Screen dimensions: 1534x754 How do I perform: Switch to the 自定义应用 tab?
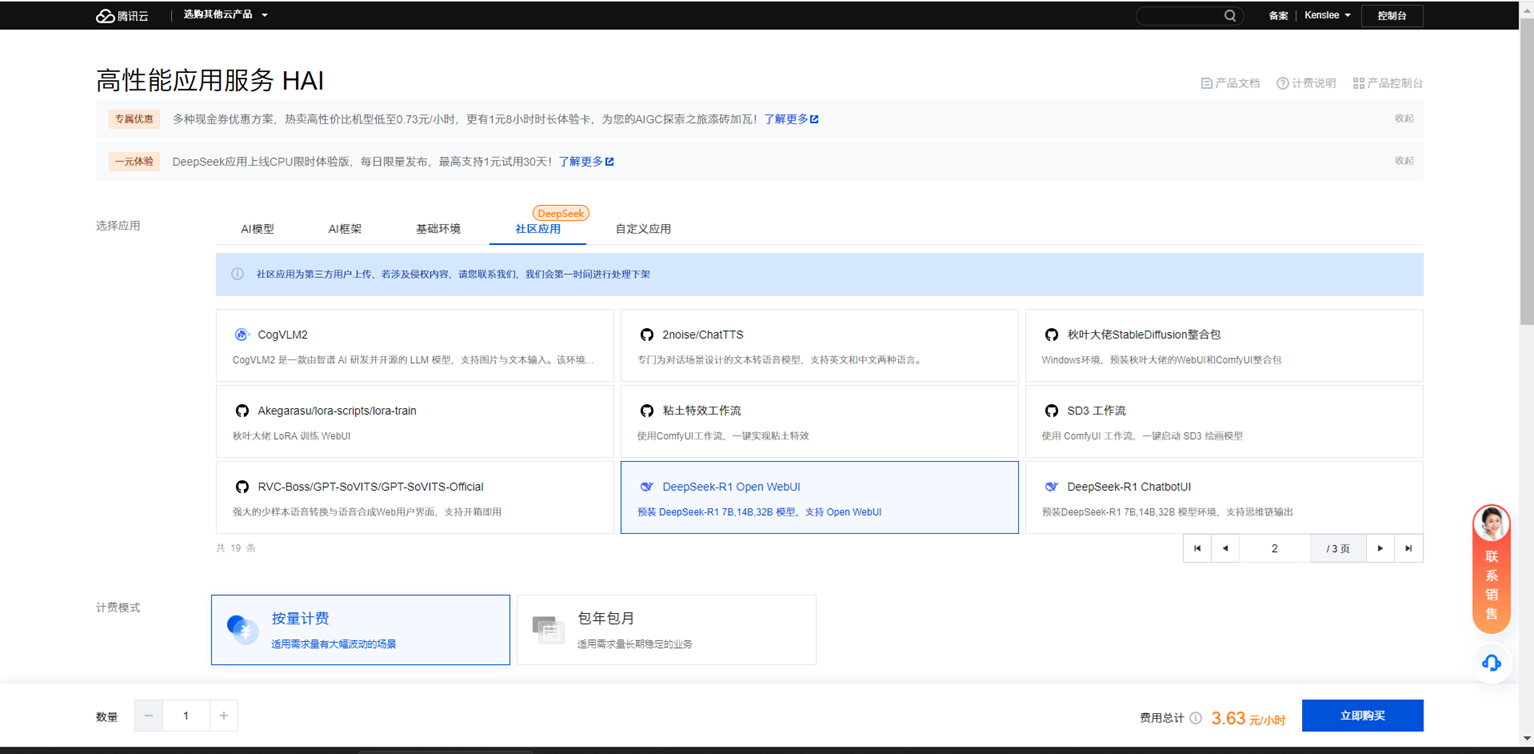tap(643, 229)
